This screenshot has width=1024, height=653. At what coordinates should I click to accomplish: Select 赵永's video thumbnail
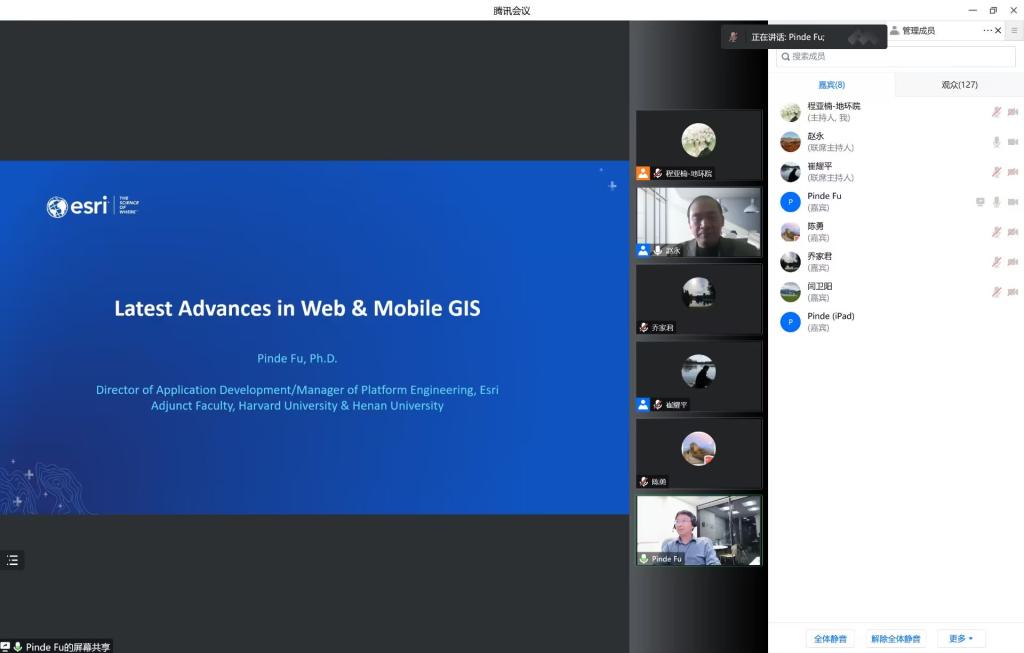pos(698,222)
